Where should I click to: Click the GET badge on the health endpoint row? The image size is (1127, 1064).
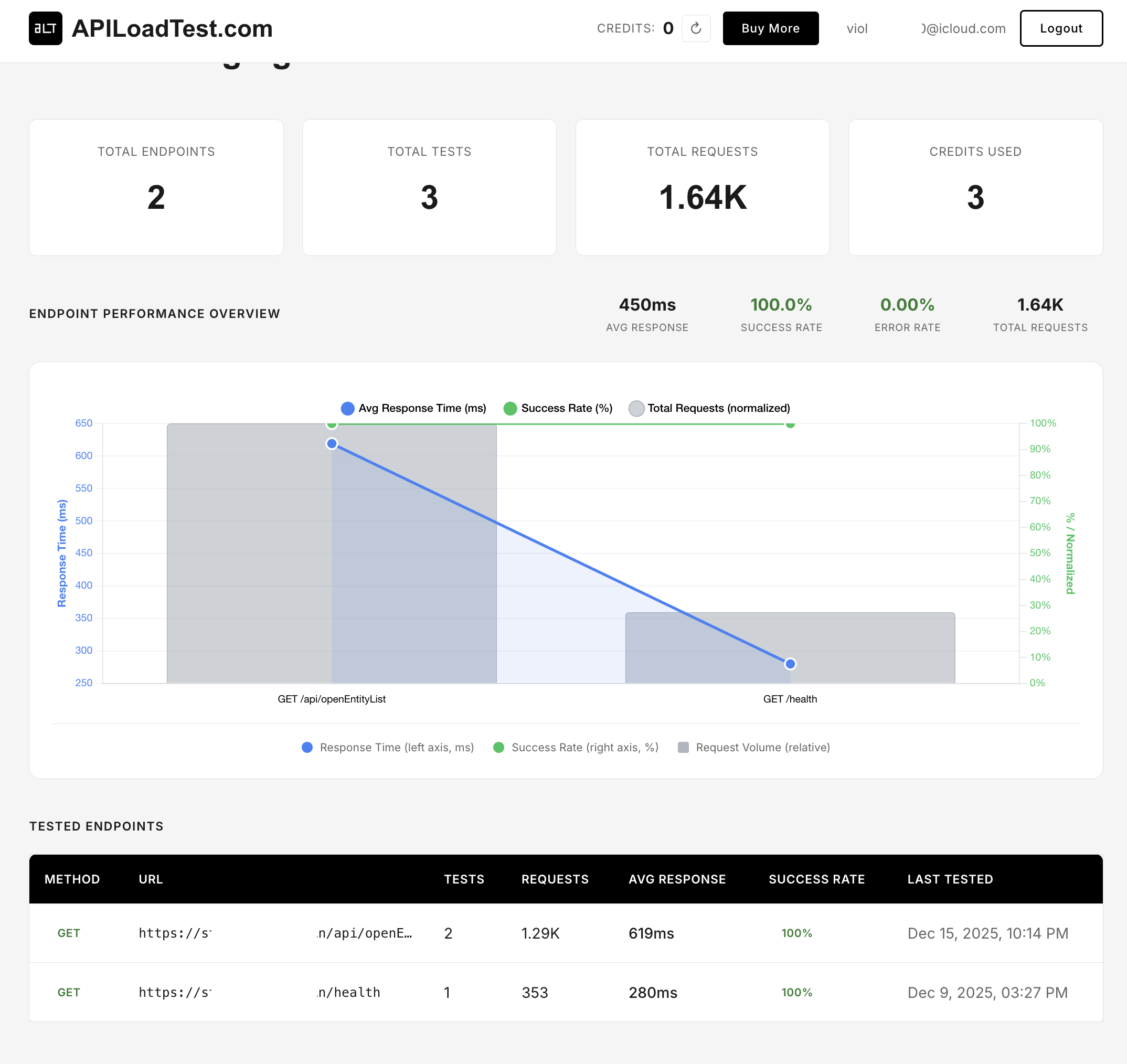coord(69,993)
